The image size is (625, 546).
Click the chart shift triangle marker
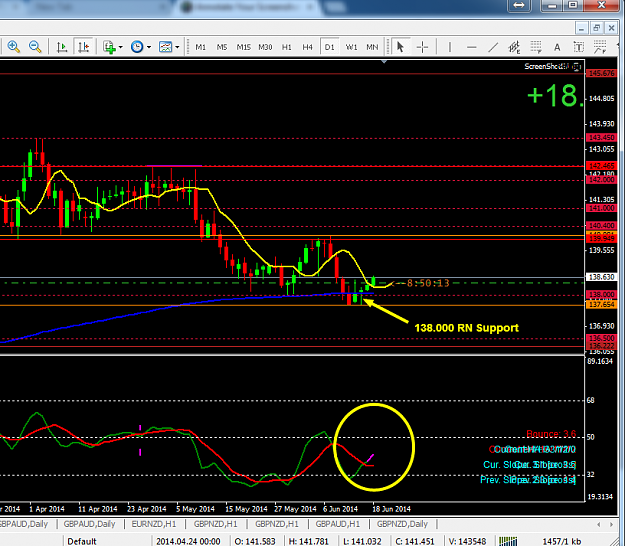coord(384,62)
